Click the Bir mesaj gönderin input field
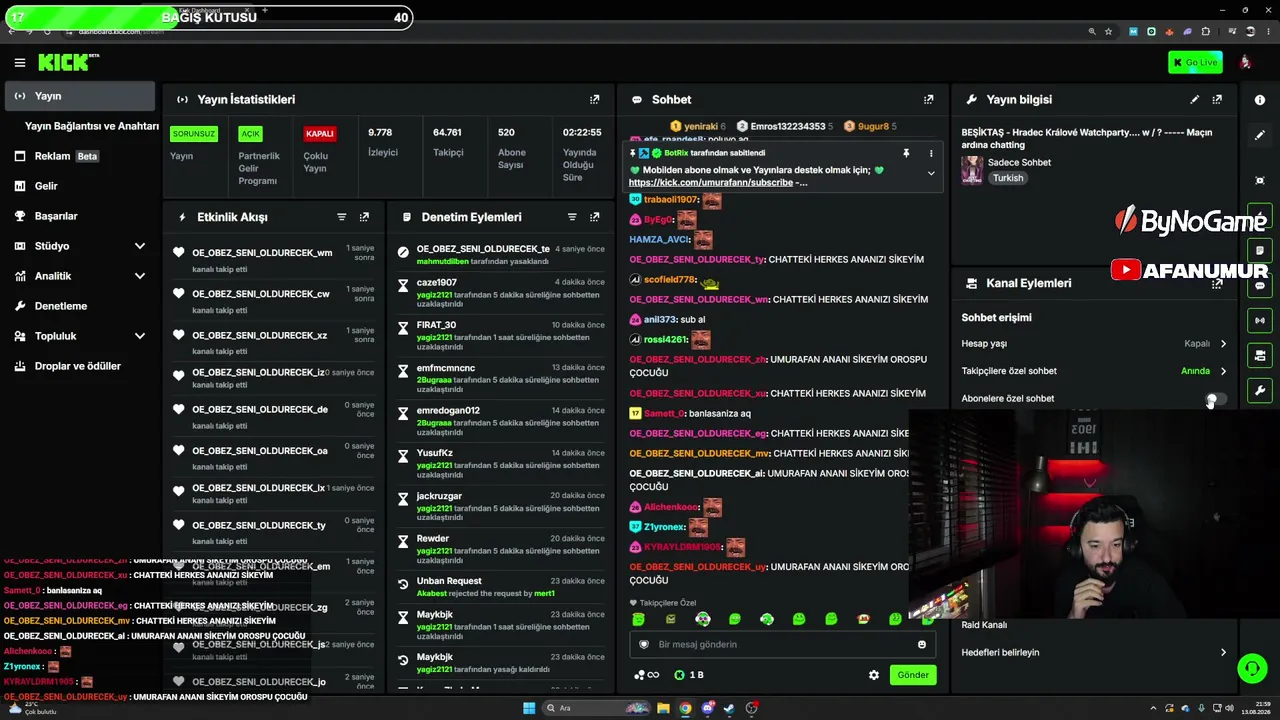The height and width of the screenshot is (720, 1280). point(784,645)
